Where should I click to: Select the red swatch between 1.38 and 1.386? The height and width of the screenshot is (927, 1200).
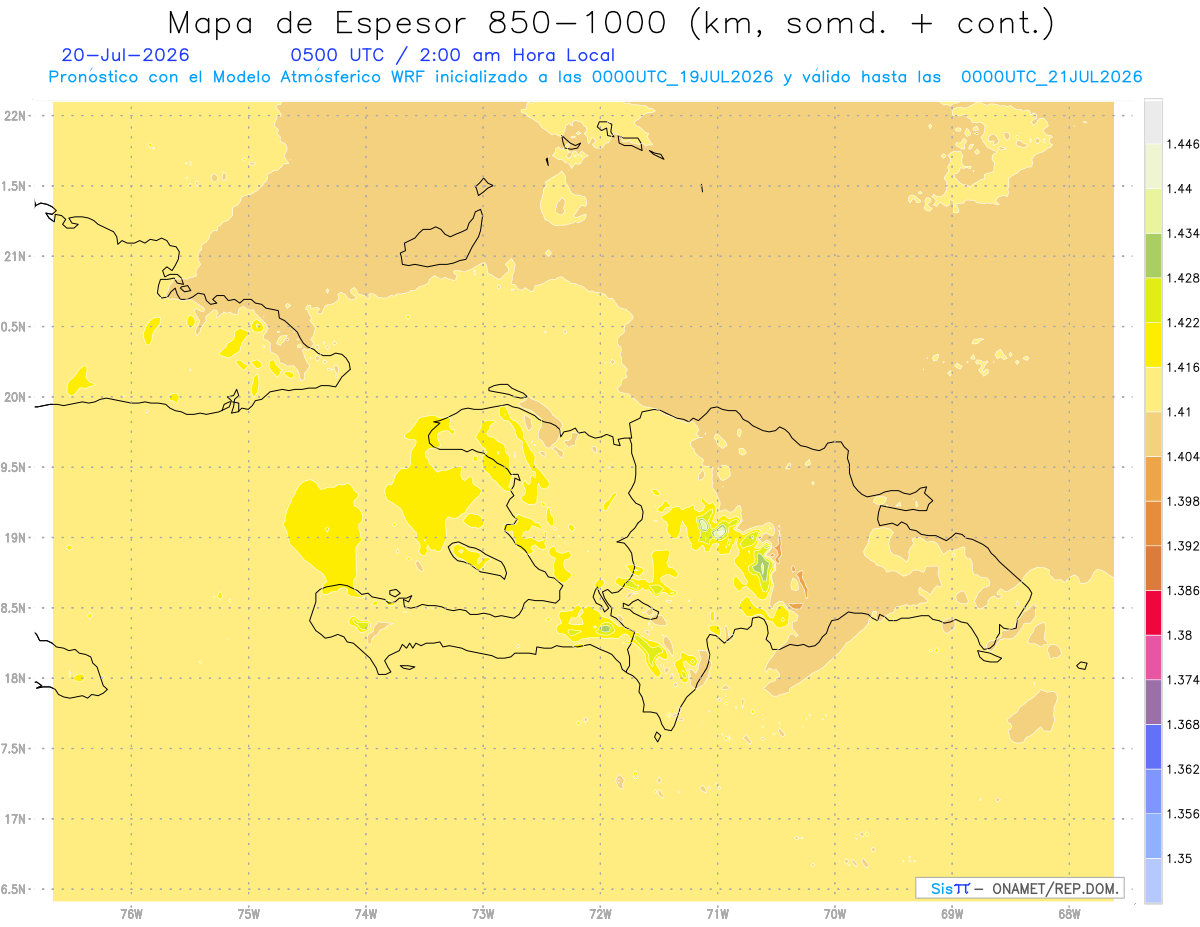tap(1153, 613)
